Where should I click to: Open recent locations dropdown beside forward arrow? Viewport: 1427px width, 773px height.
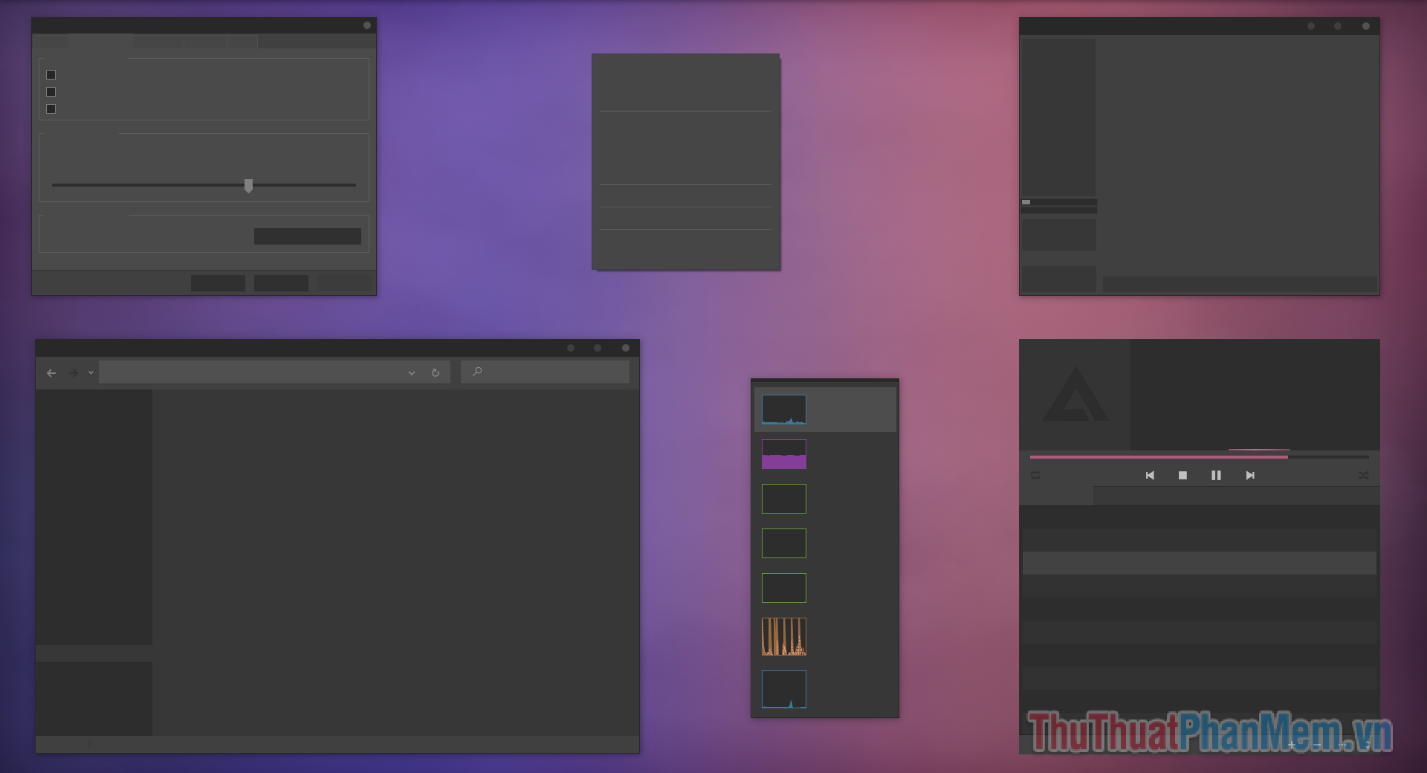pyautogui.click(x=91, y=372)
